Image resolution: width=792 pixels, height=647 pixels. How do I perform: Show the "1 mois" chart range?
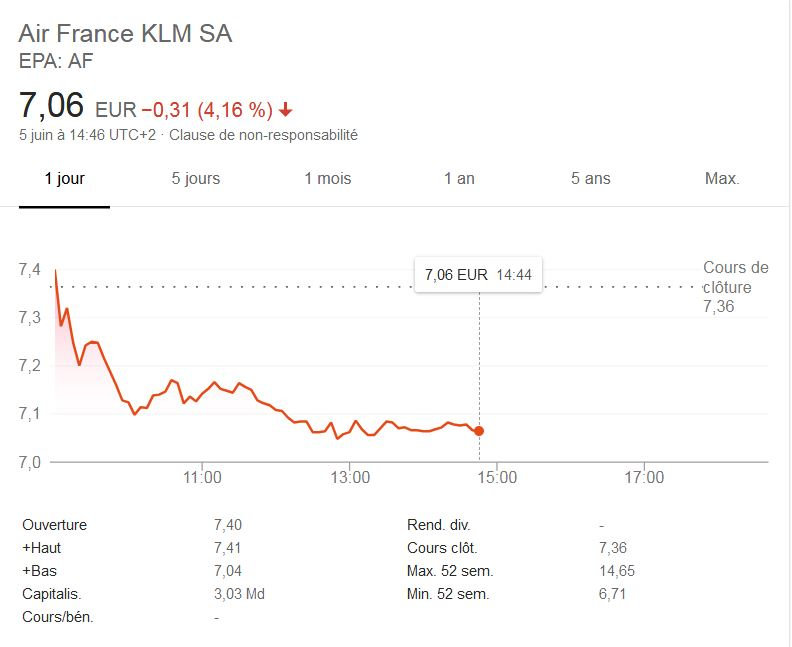point(328,179)
